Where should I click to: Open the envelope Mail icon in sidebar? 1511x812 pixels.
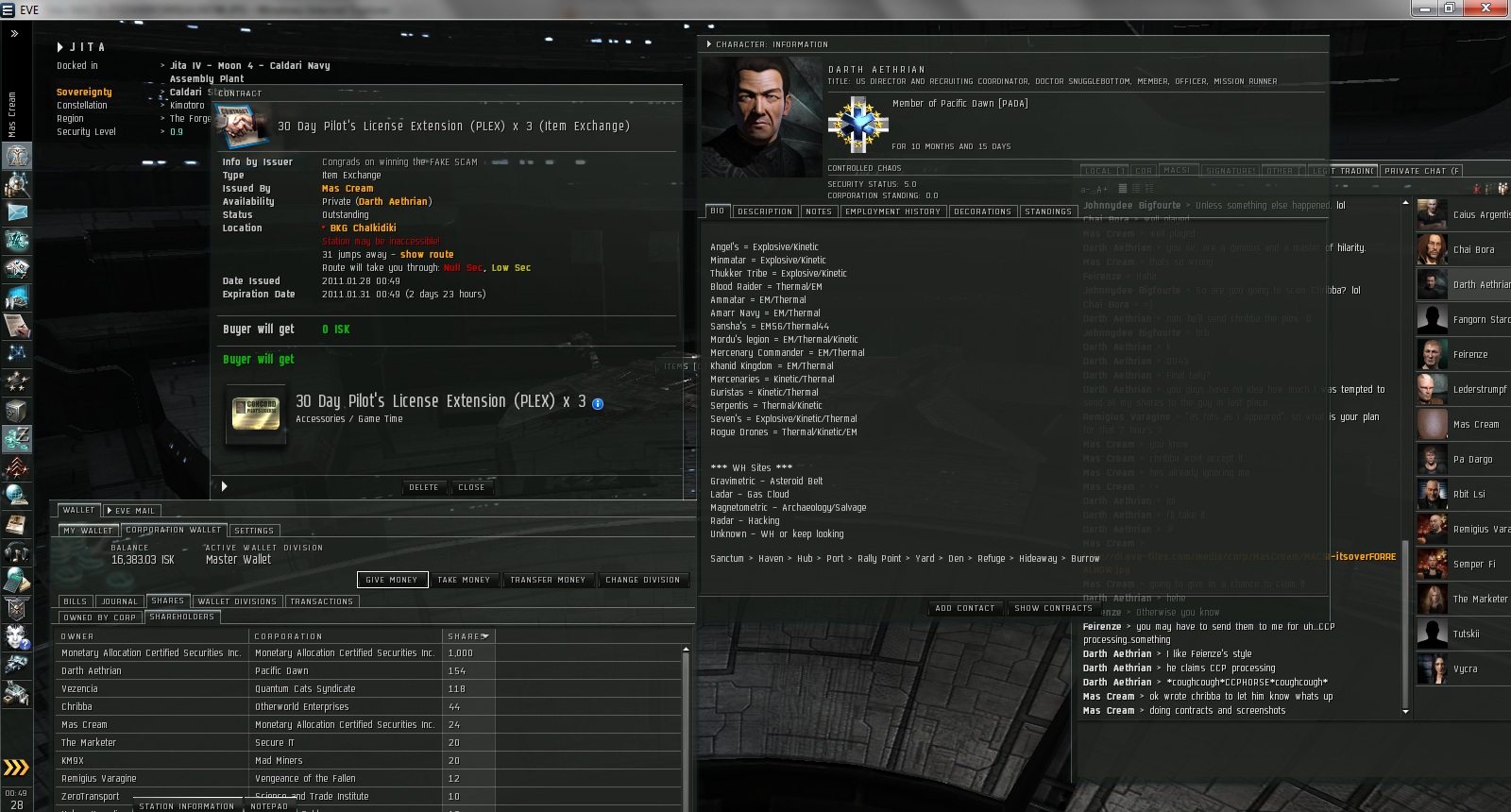pyautogui.click(x=17, y=212)
